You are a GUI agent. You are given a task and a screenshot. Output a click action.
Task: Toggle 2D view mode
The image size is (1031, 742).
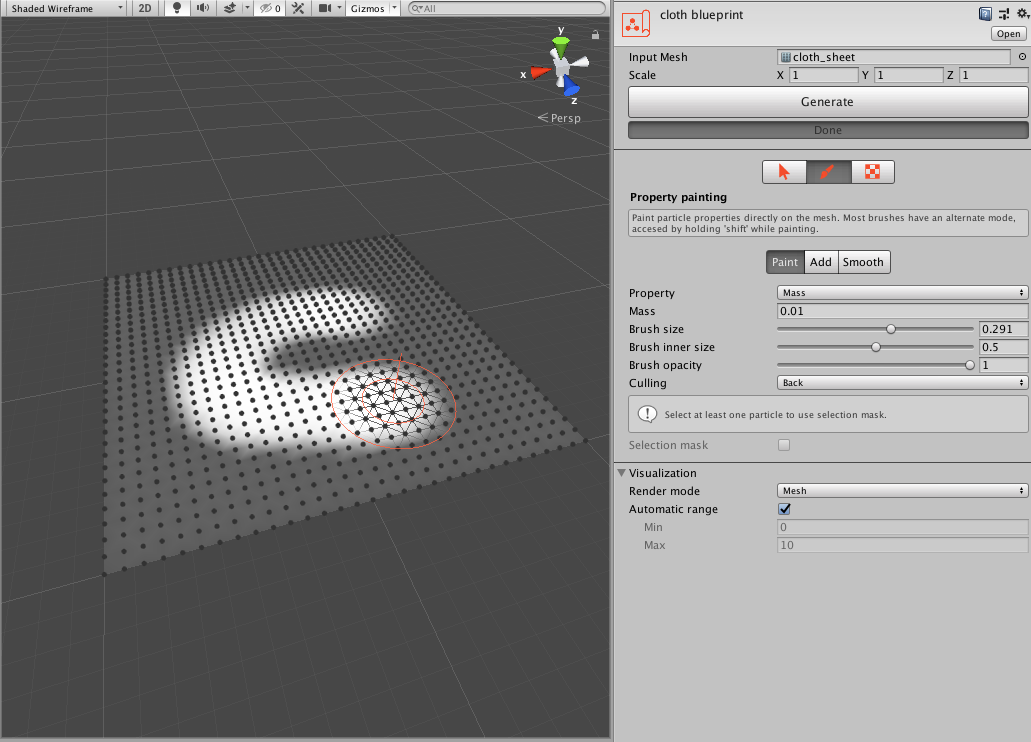[x=144, y=9]
